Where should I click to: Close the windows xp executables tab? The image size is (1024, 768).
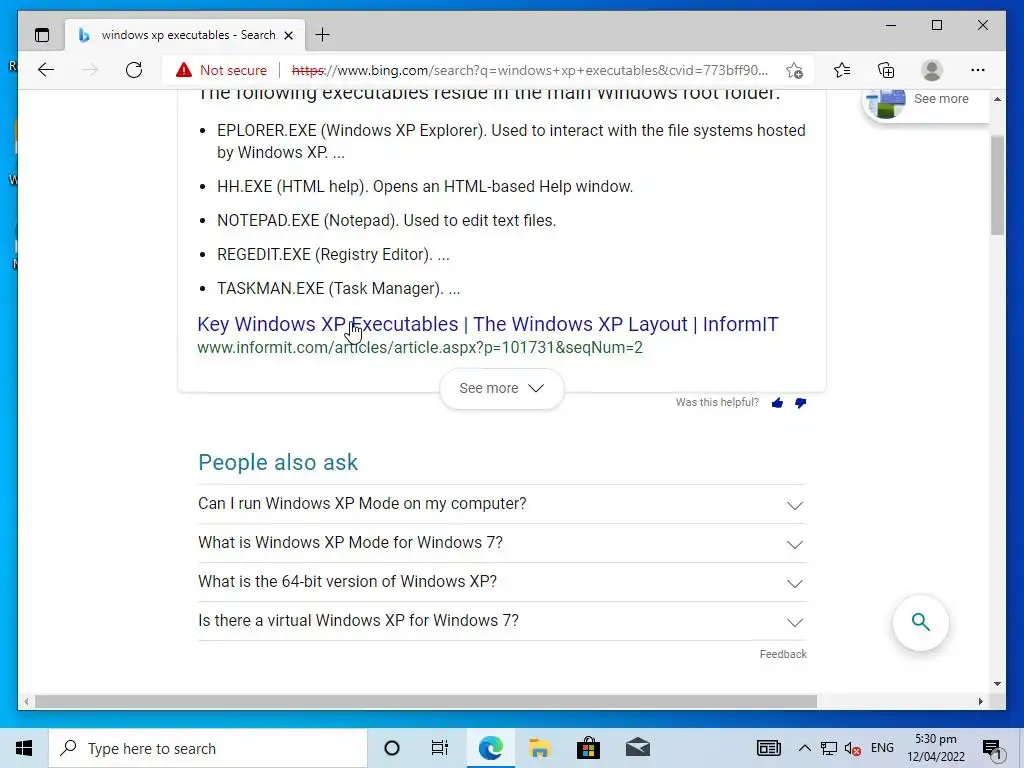(x=288, y=35)
